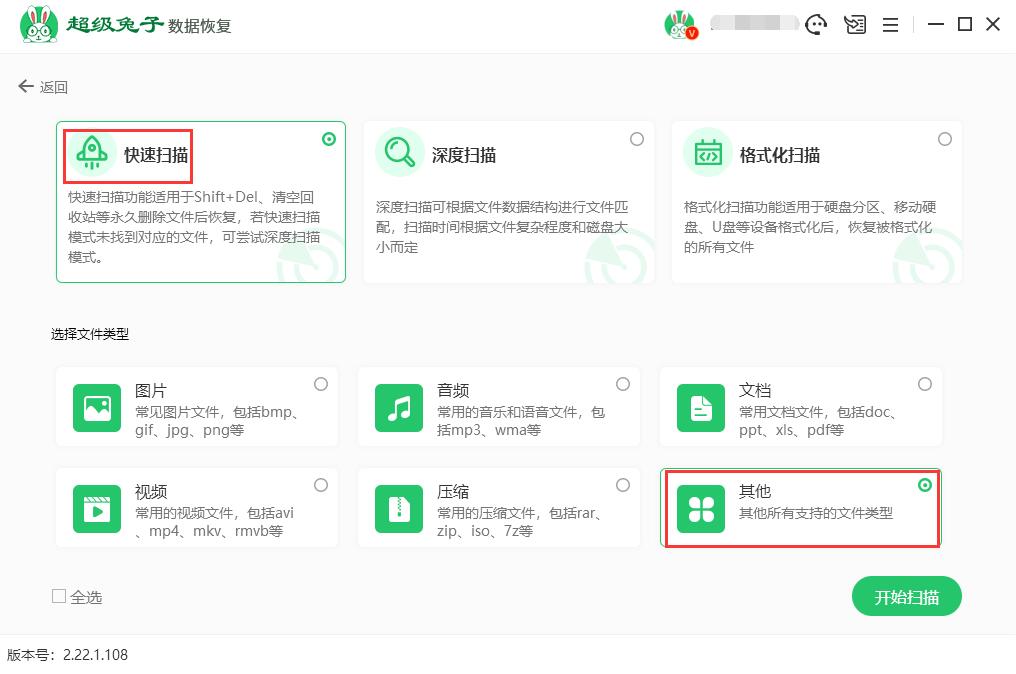This screenshot has height=674, width=1016.
Task: Click the 选择文件类型 heading
Action: tap(90, 334)
